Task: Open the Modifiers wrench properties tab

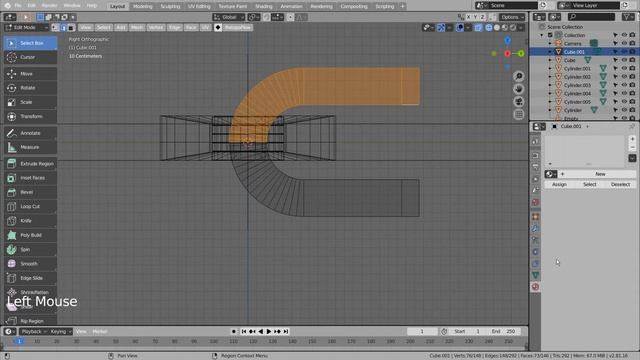Action: [x=535, y=228]
